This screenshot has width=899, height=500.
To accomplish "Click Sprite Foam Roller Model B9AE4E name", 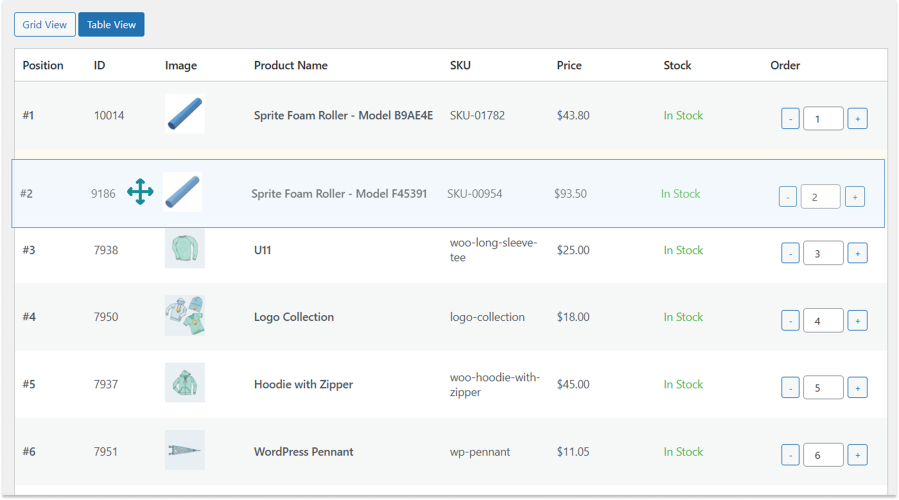I will [343, 115].
